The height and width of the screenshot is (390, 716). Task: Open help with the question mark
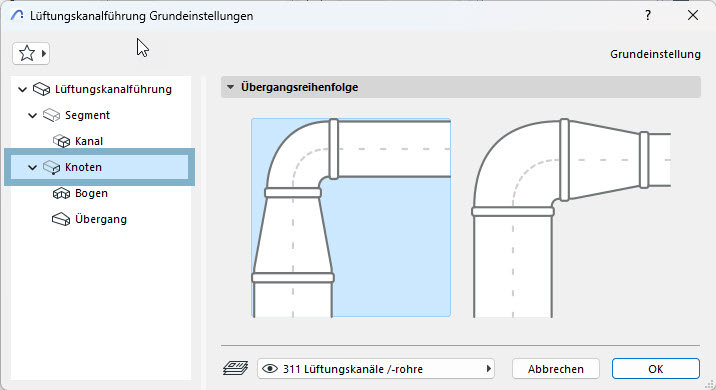pos(648,16)
